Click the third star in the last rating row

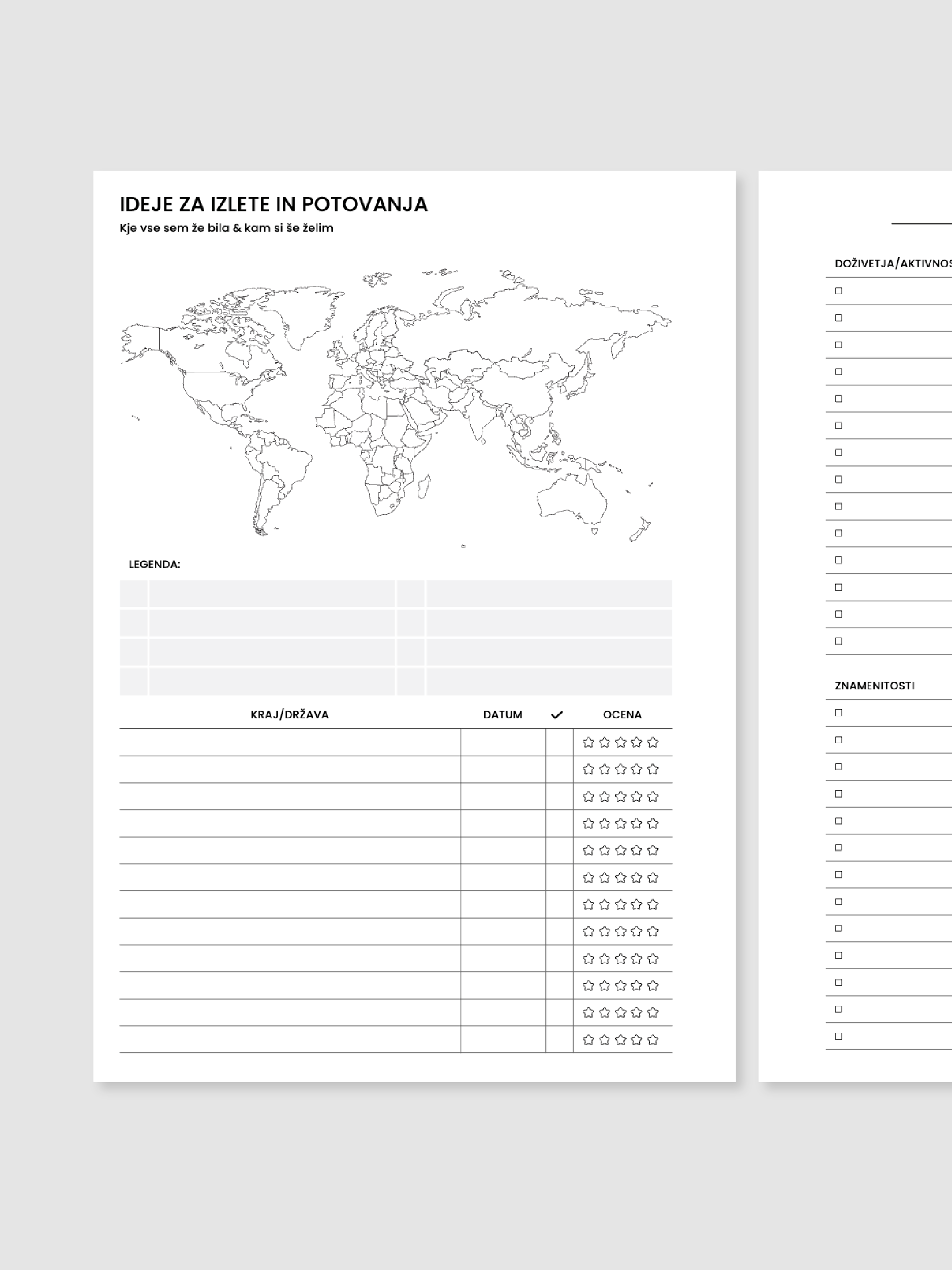(620, 1040)
